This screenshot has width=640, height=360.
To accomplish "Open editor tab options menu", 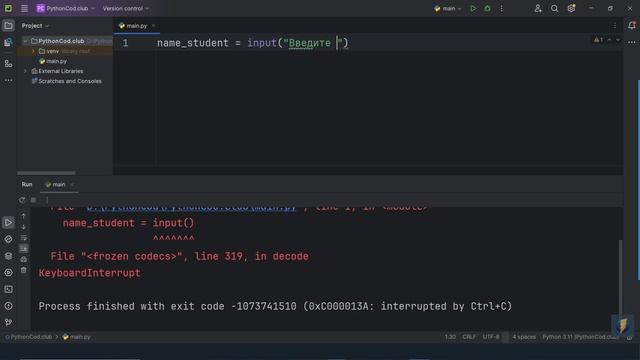I will [615, 26].
